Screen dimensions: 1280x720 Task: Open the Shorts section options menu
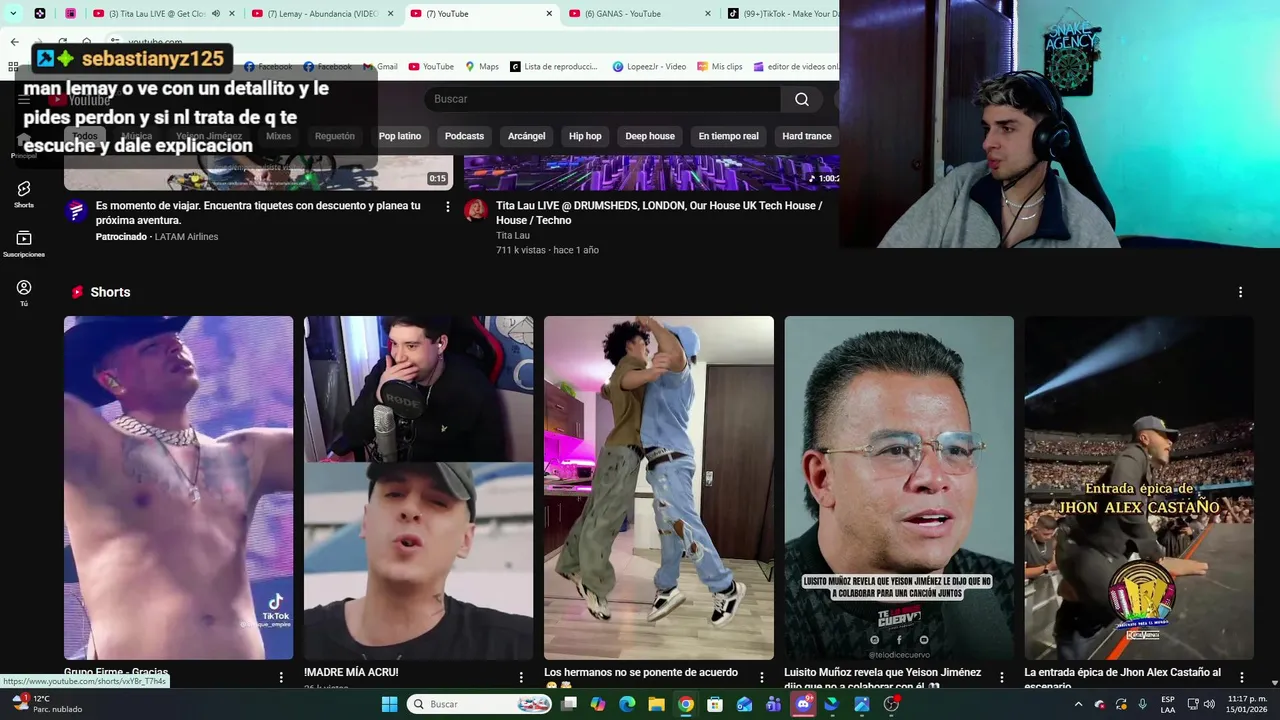1240,292
